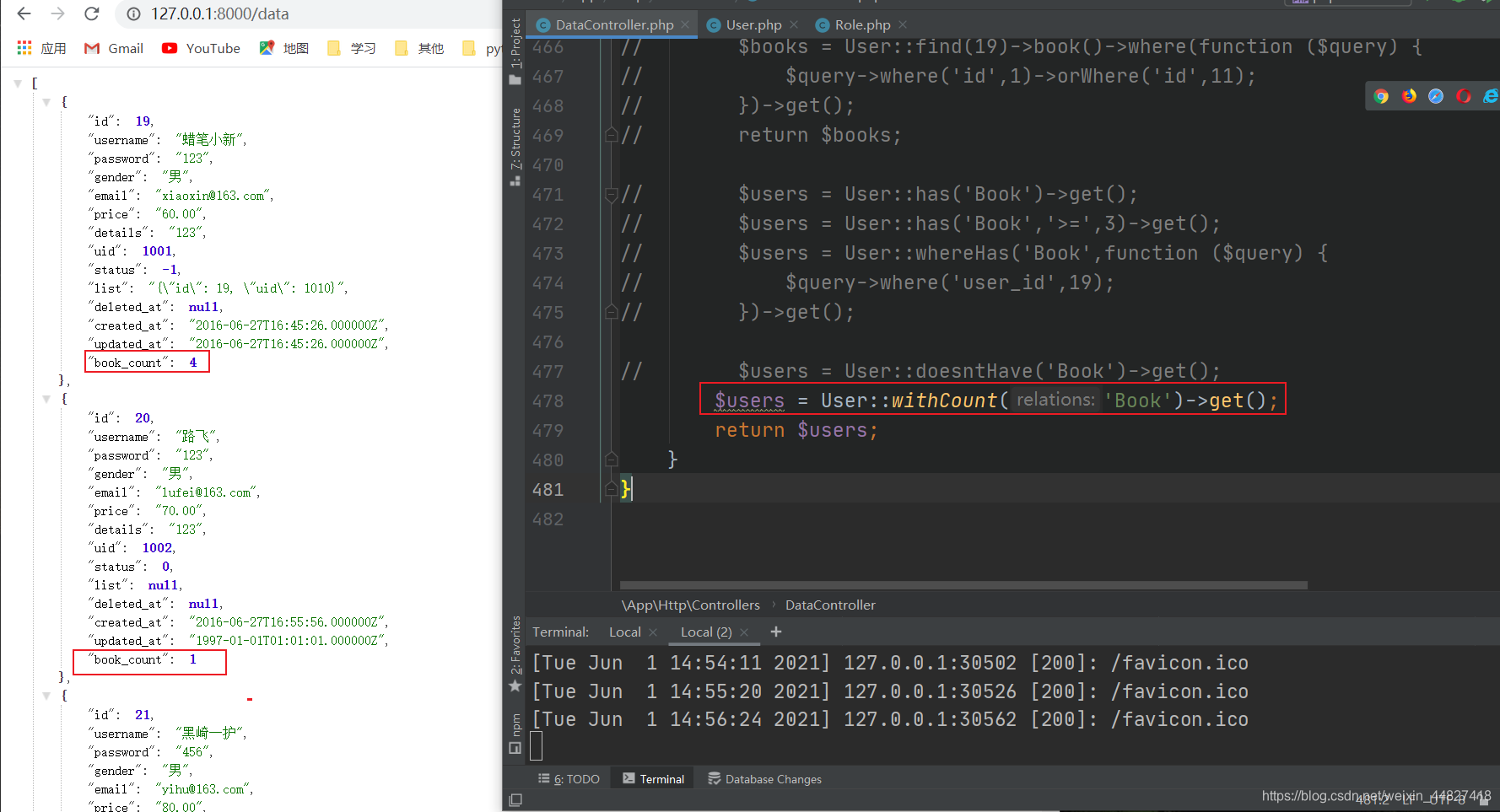The width and height of the screenshot is (1500, 812).
Task: Switch to the Local (2) terminal tab
Action: [x=706, y=632]
